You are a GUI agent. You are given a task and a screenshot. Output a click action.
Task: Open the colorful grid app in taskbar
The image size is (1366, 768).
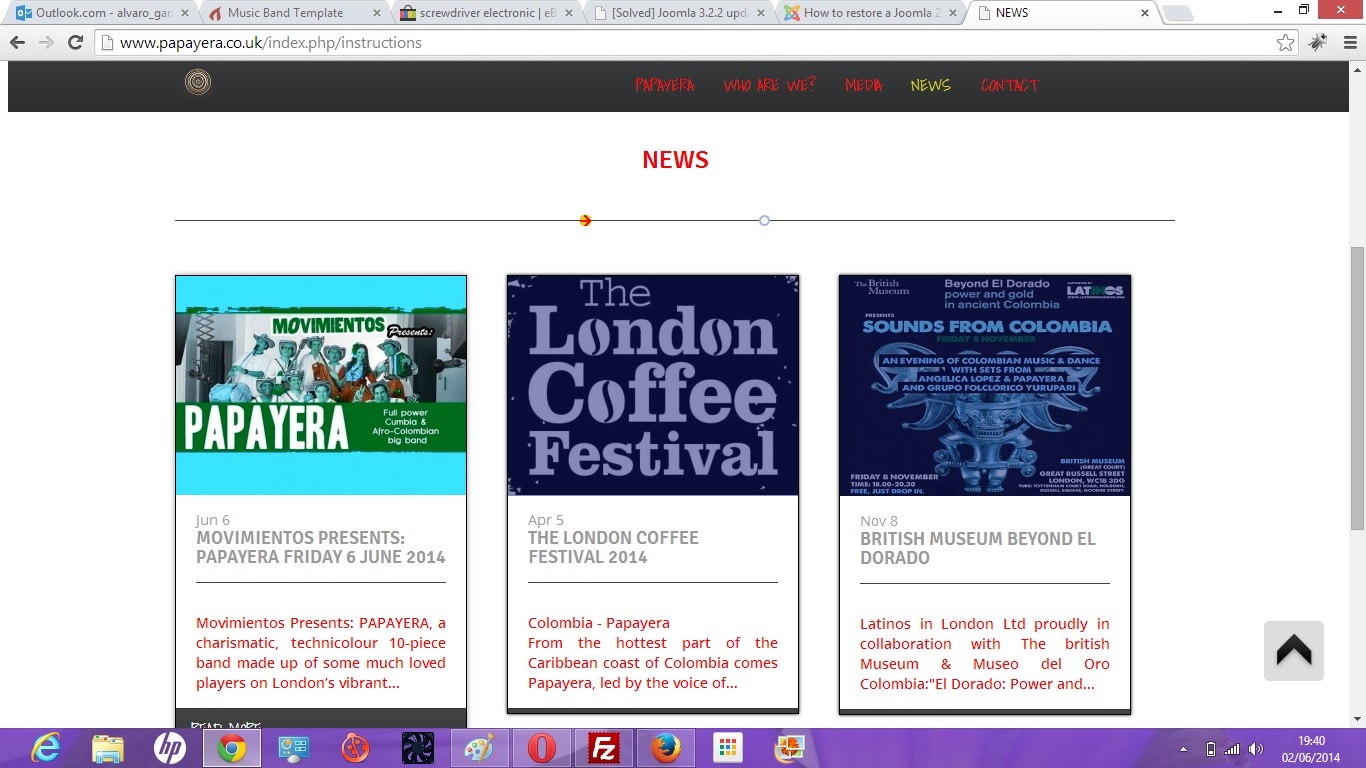point(728,748)
